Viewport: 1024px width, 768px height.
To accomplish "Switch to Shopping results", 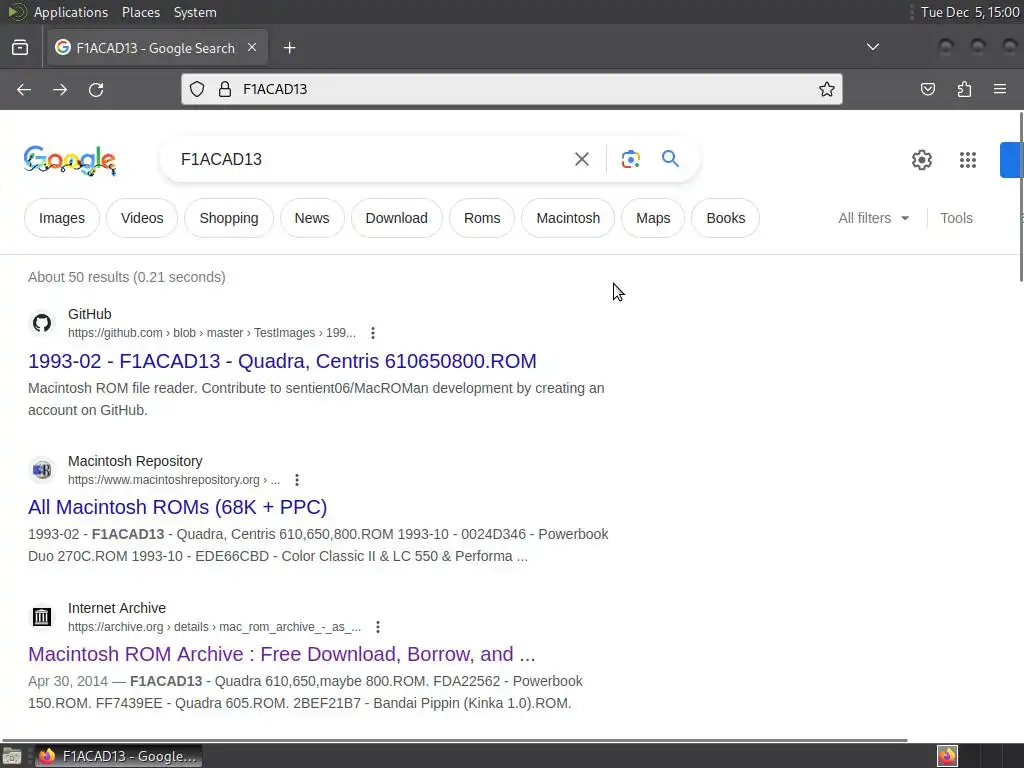I will [229, 218].
